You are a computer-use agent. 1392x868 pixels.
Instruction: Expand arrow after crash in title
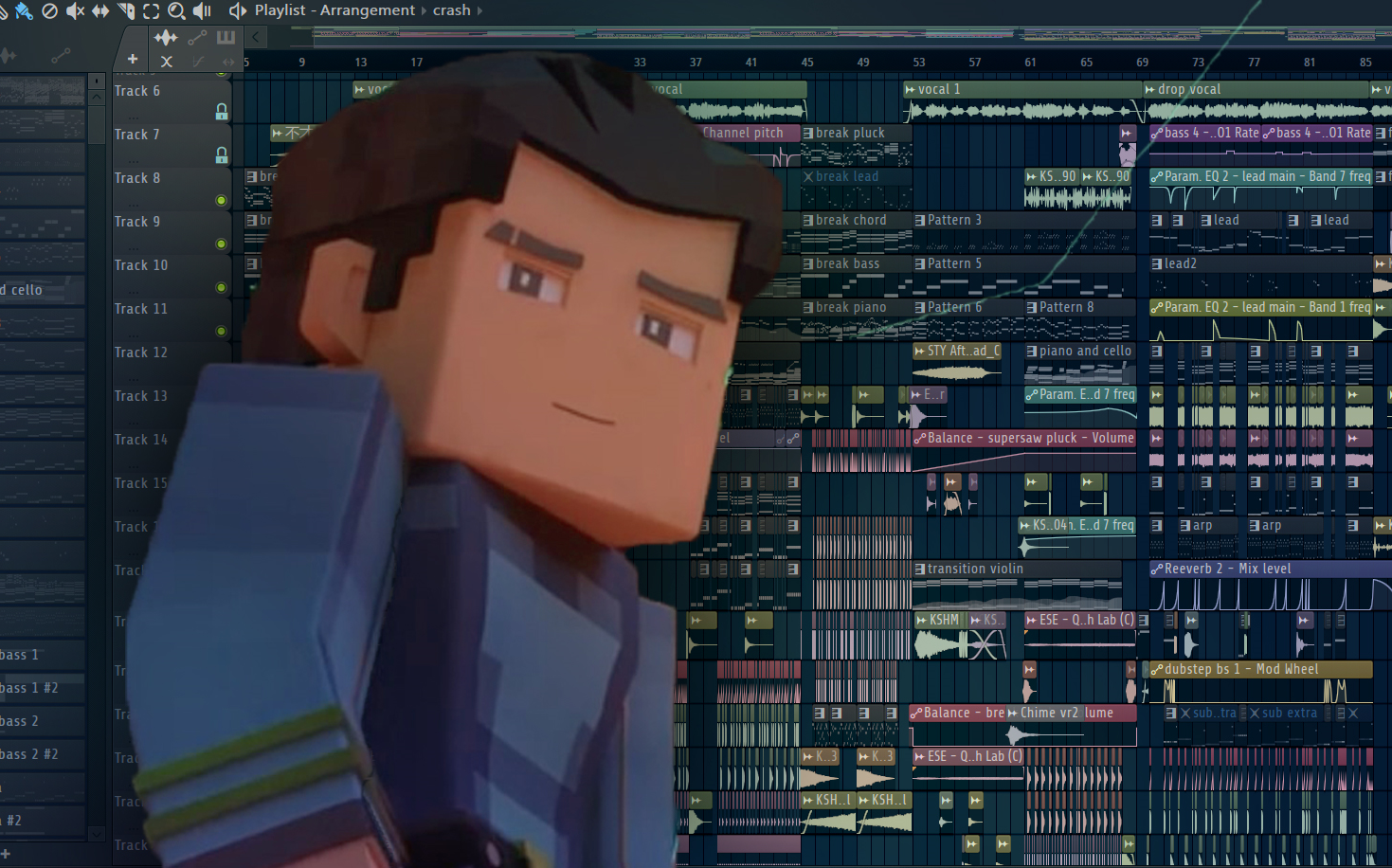pyautogui.click(x=479, y=10)
